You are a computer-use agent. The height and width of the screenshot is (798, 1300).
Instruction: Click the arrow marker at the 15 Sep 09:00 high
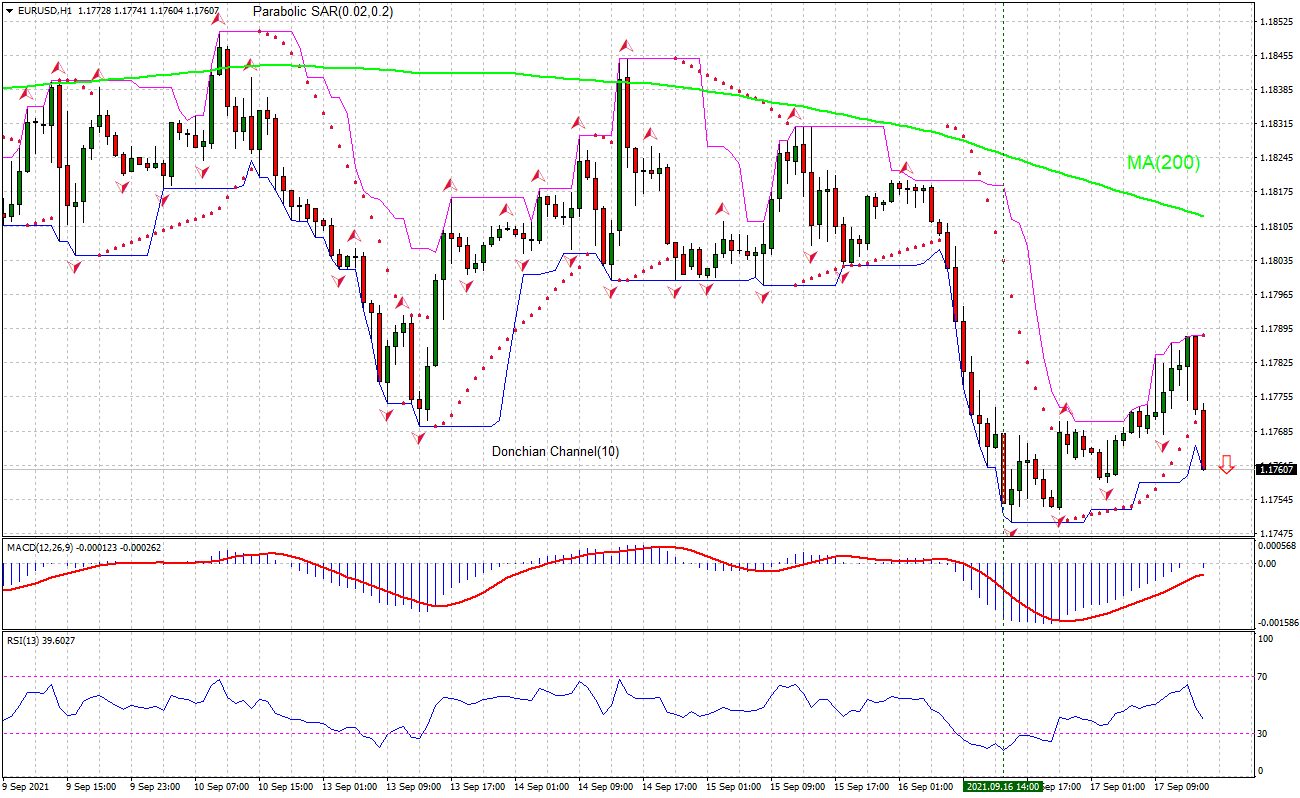[794, 114]
